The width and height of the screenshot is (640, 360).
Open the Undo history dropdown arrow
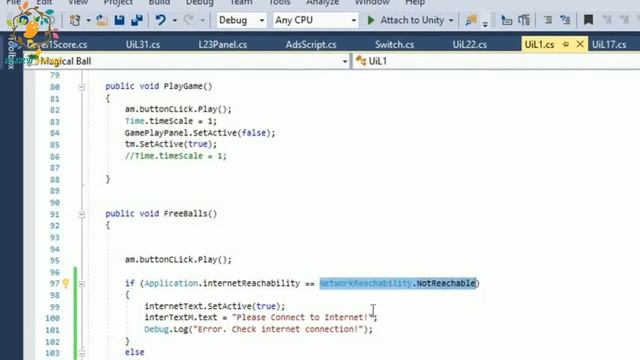174,20
